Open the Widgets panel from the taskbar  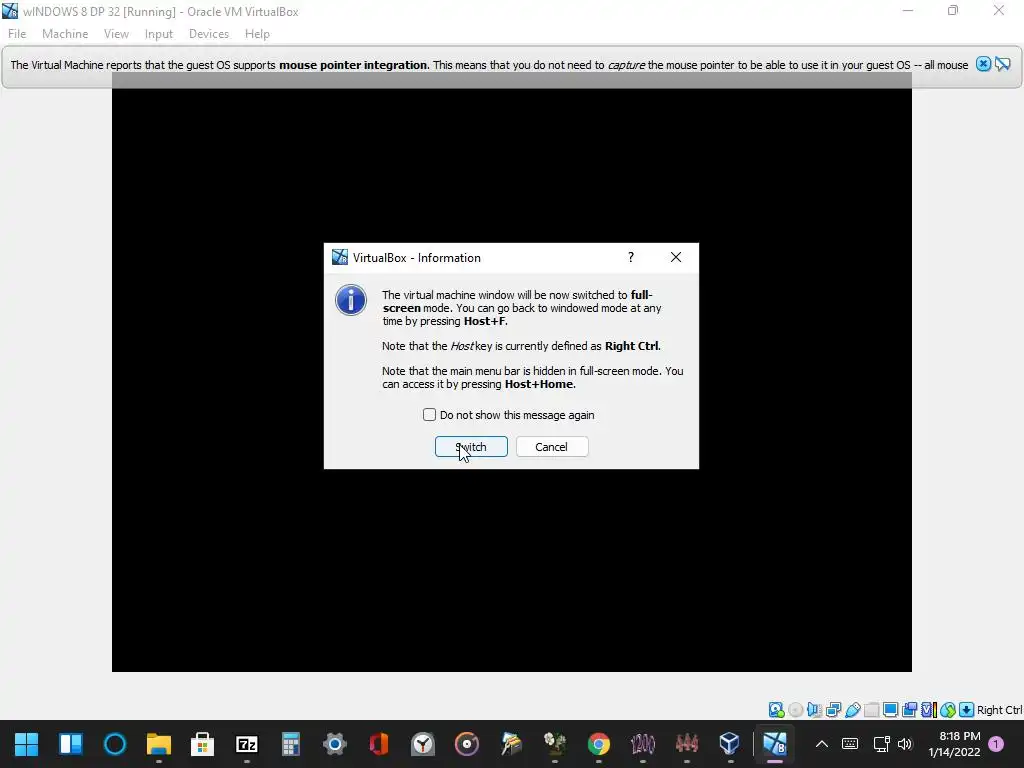click(x=71, y=744)
